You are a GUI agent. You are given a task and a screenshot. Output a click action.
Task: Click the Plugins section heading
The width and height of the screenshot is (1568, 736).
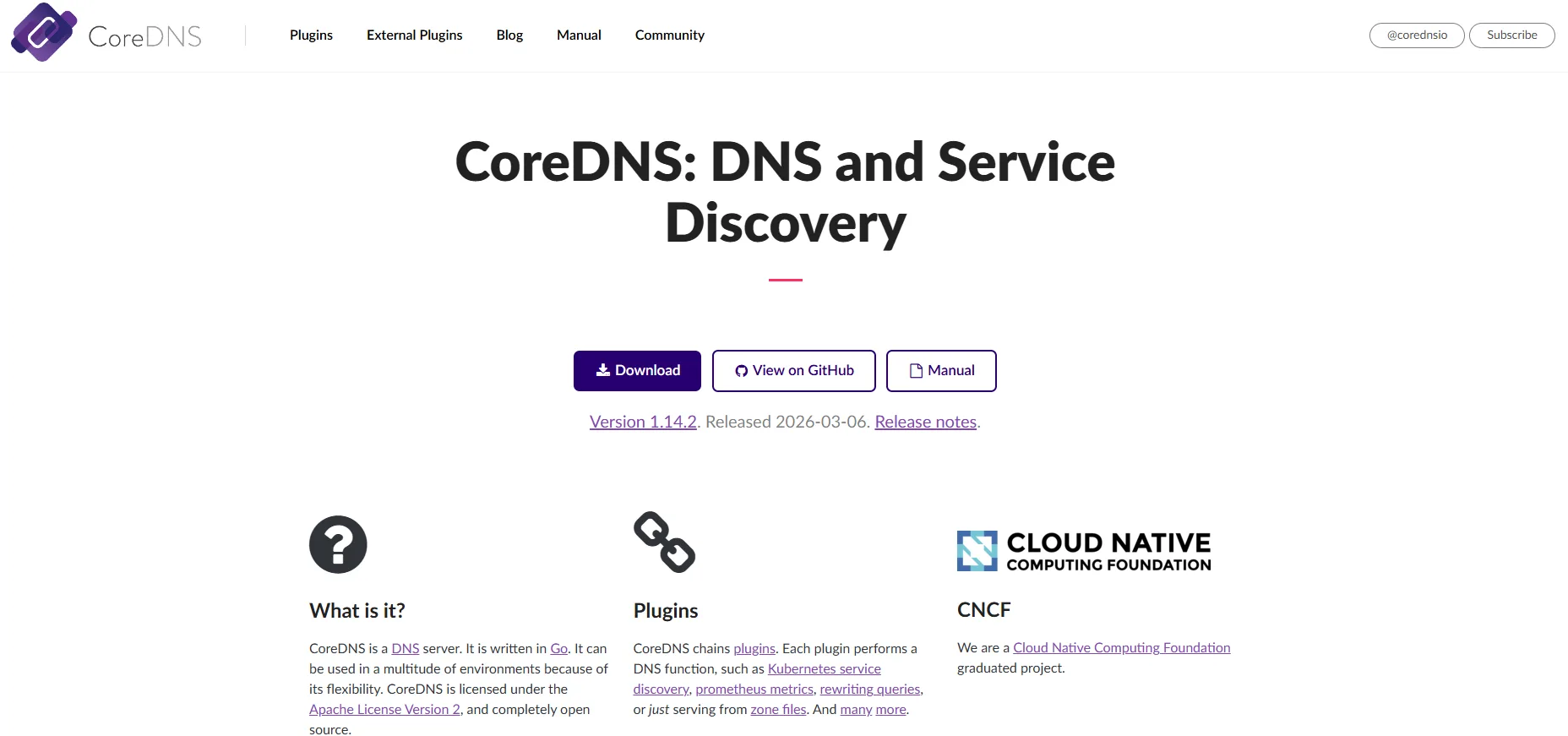[666, 610]
